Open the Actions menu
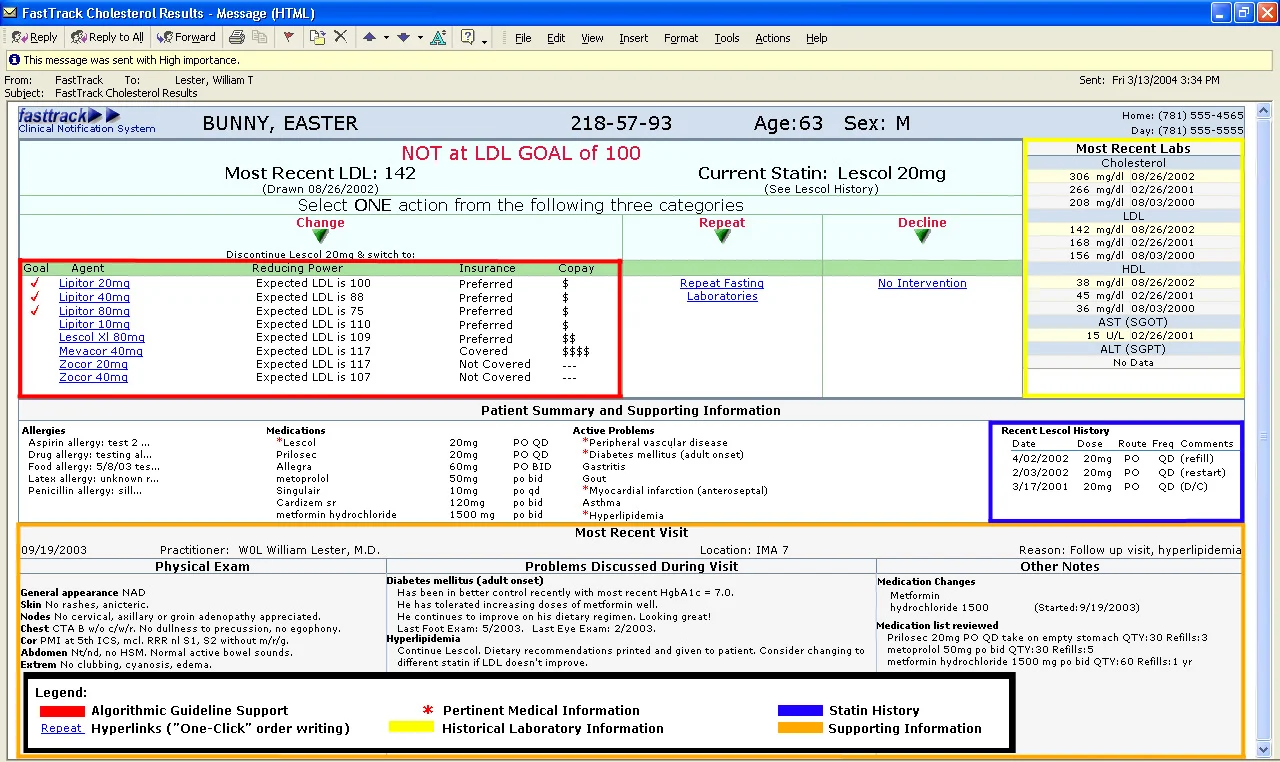1280x762 pixels. click(773, 38)
